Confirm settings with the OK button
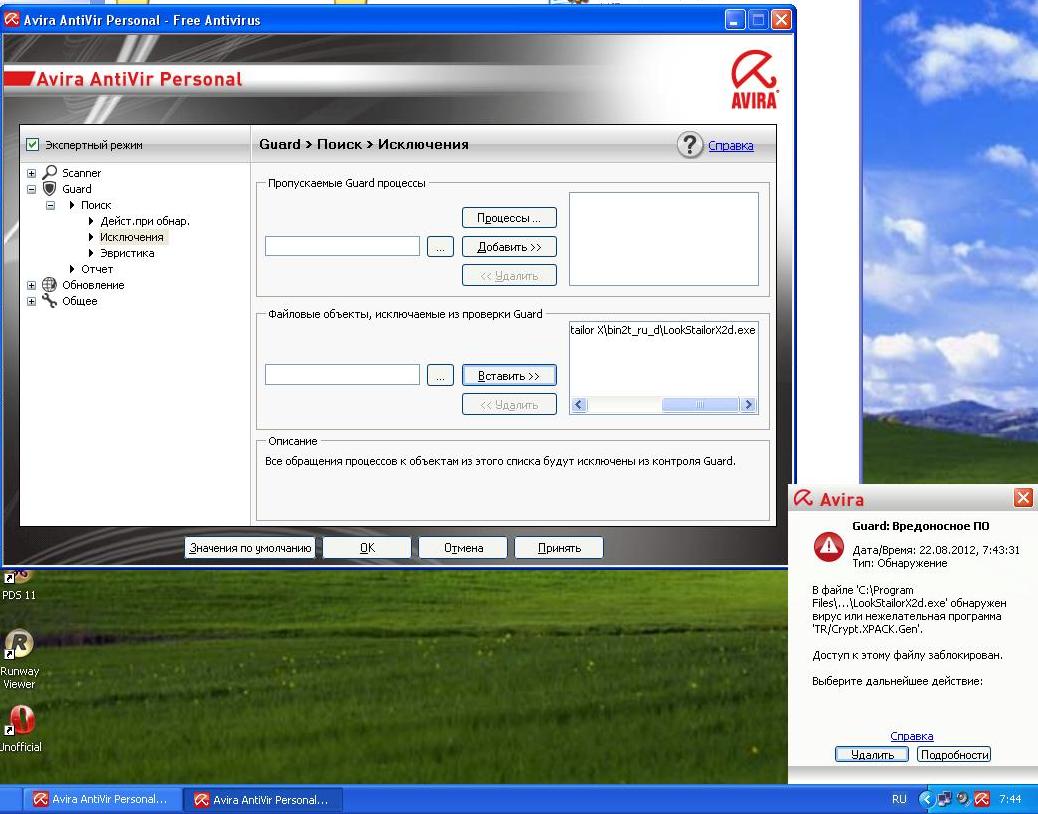Screen dimensions: 1038x814 coord(367,548)
